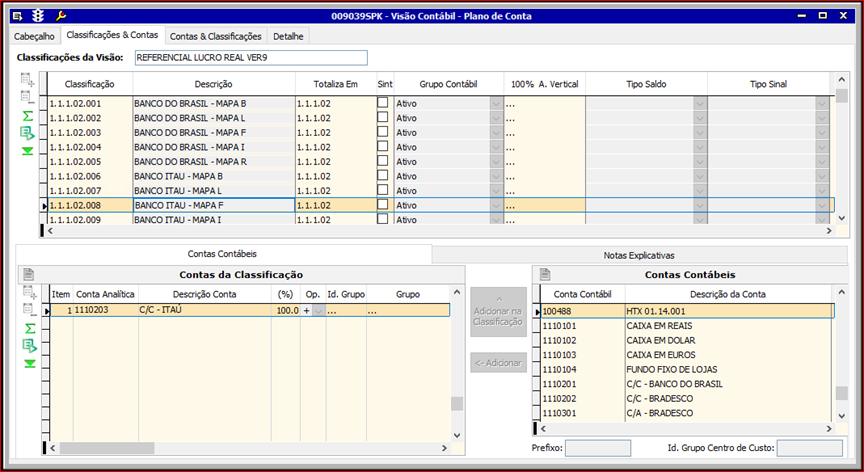Expand Tipo Sinal dropdown for row 1.1.1.02.008
This screenshot has height=472, width=864.
click(822, 205)
